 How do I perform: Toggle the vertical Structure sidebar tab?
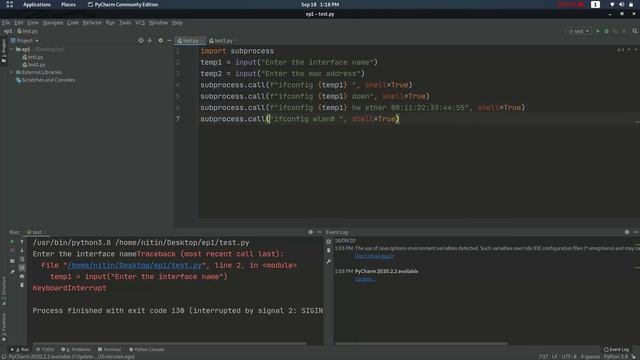tap(4, 291)
